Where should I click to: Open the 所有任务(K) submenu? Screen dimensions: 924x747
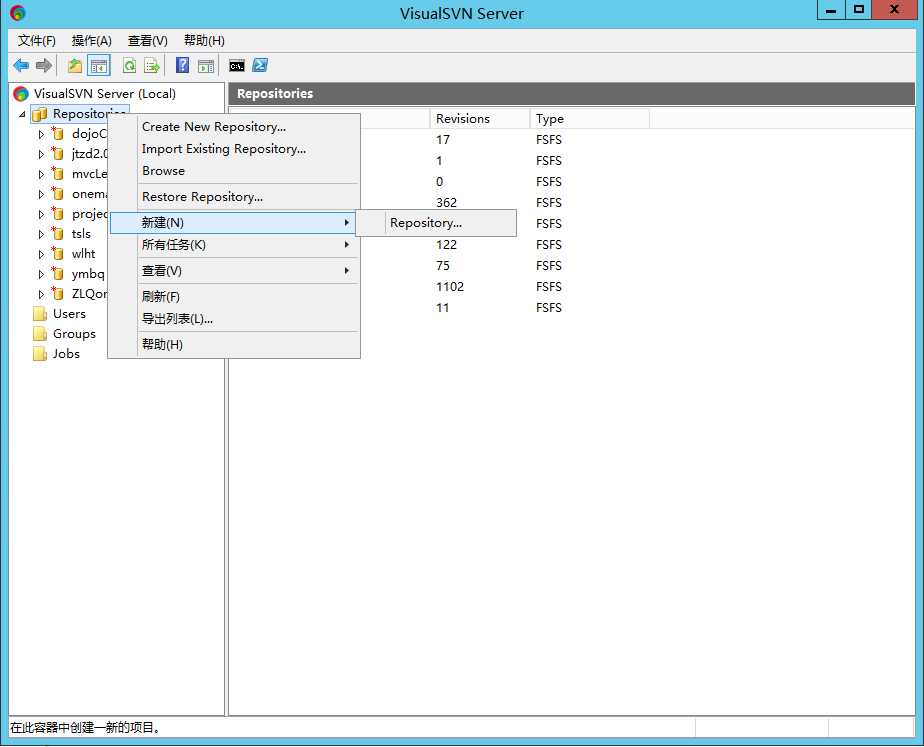(x=234, y=244)
